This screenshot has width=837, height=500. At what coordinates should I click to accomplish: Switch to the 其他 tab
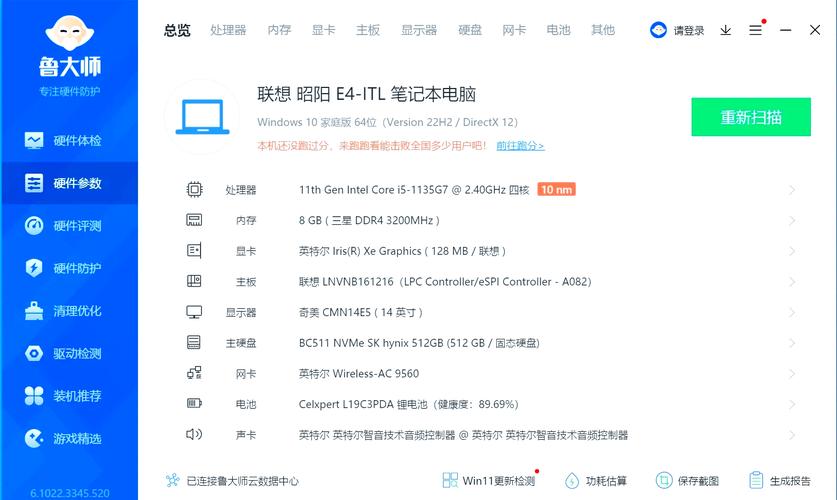coord(603,30)
